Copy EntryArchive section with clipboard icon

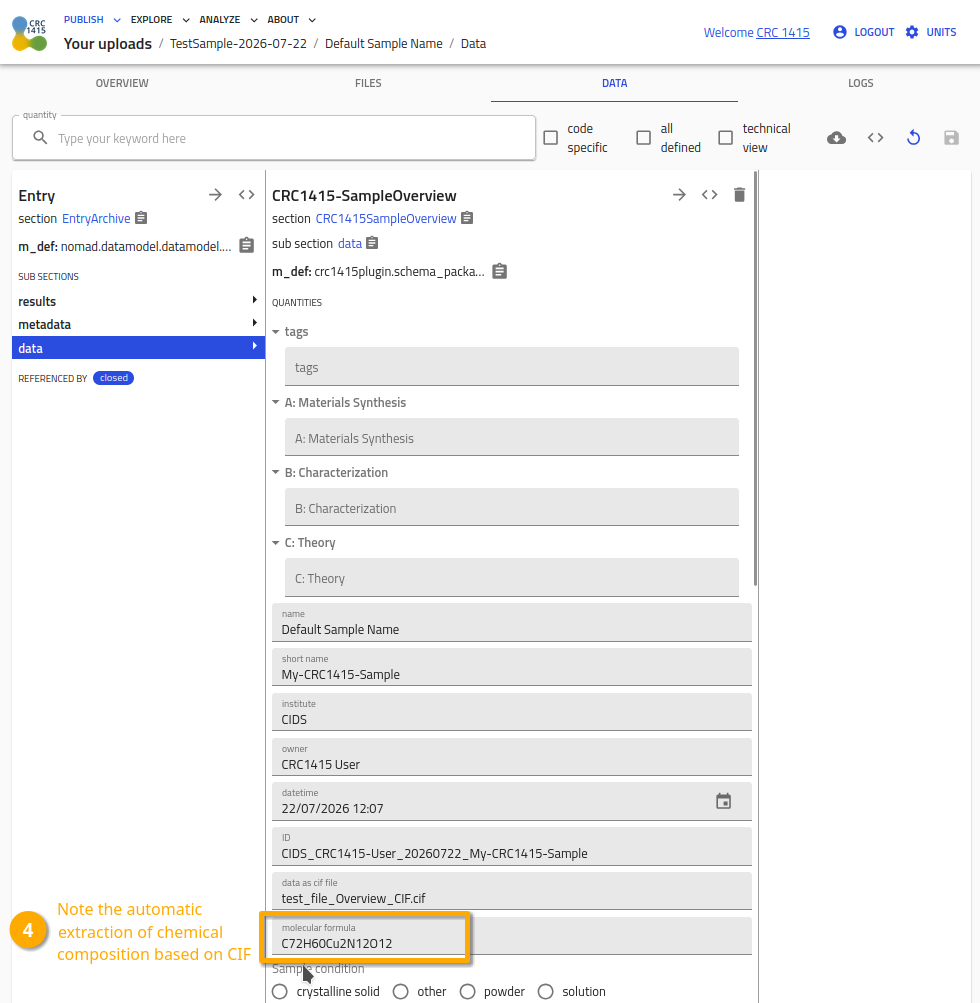[141, 218]
